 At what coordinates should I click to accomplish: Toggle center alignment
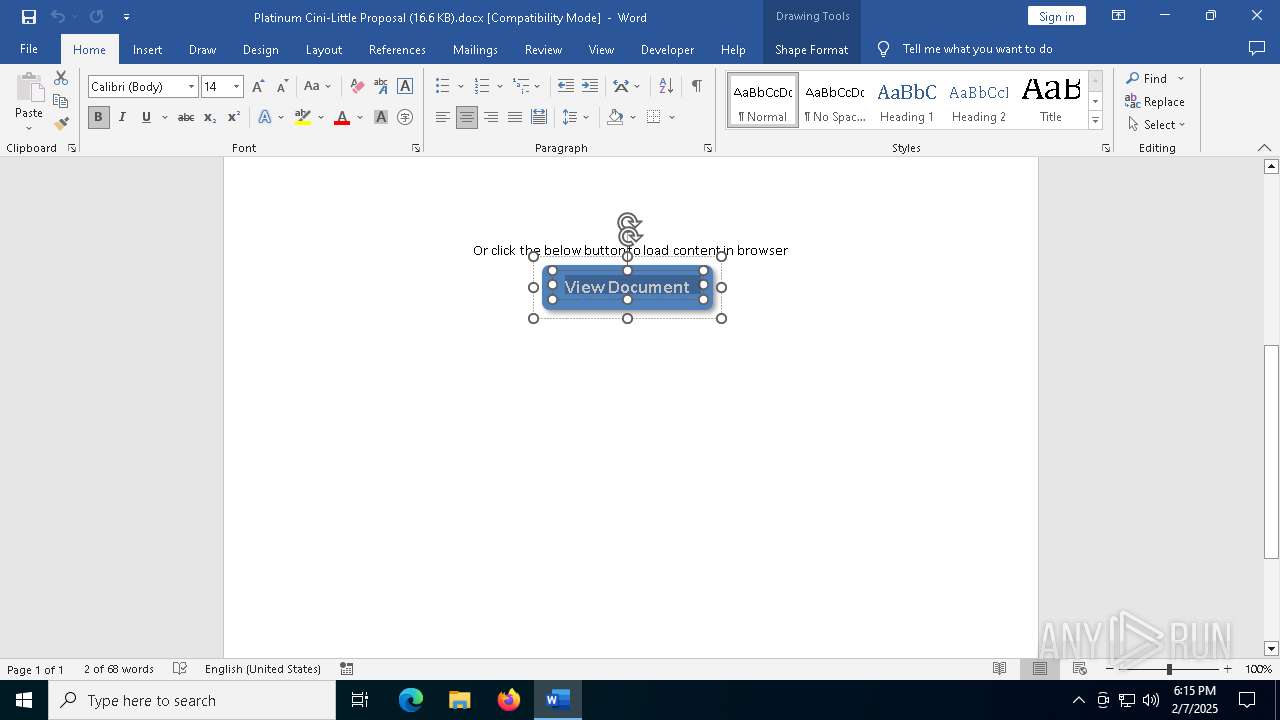pyautogui.click(x=467, y=117)
